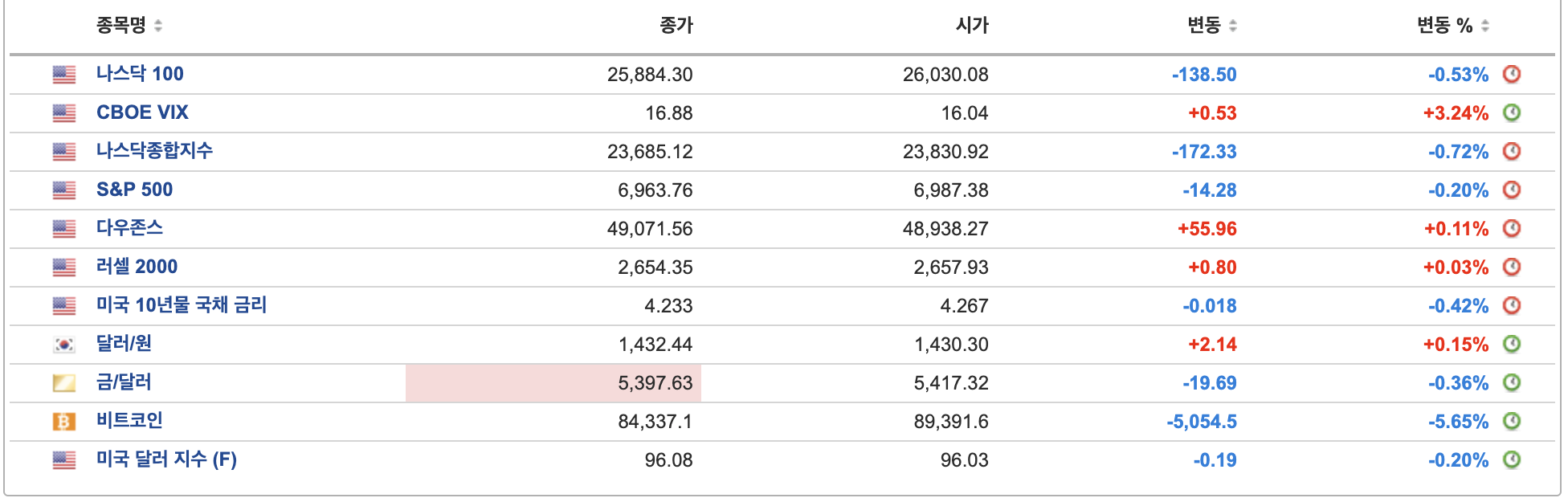Open the 러셀 2000 link
Image resolution: width=1568 pixels, height=498 pixels.
(x=137, y=267)
